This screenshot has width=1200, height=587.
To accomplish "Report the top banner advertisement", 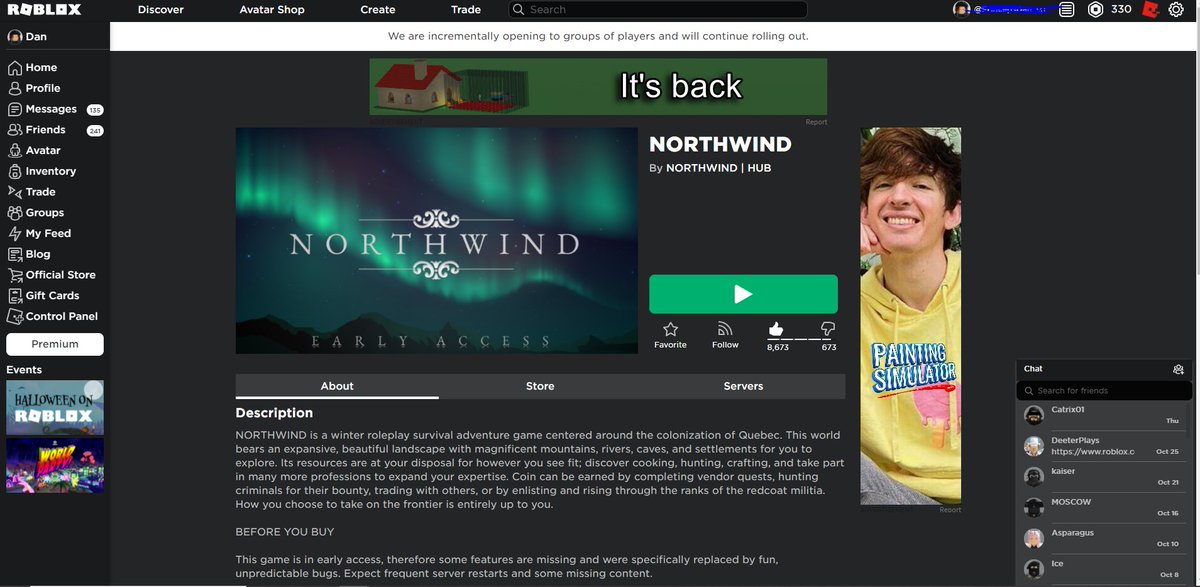I will pyautogui.click(x=816, y=122).
